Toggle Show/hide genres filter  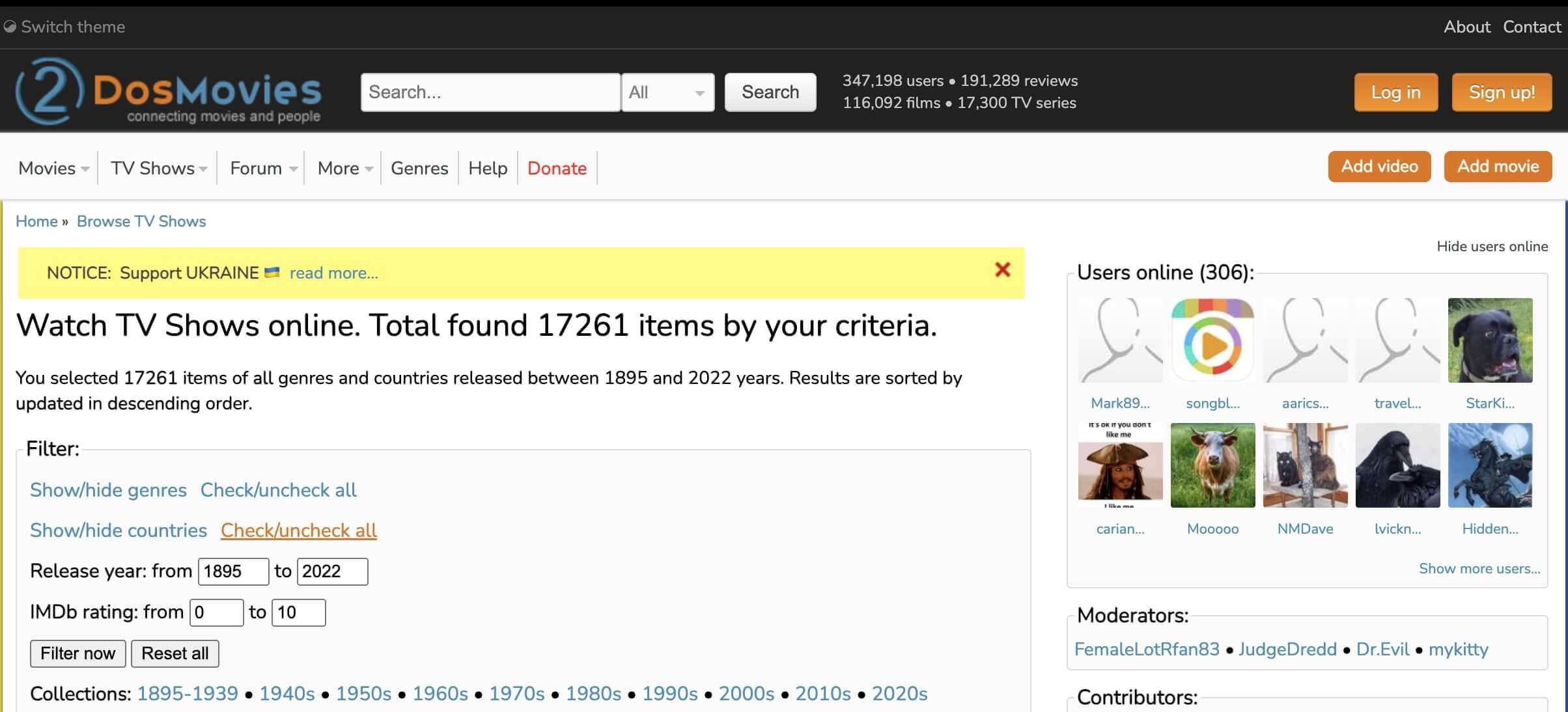click(x=108, y=490)
